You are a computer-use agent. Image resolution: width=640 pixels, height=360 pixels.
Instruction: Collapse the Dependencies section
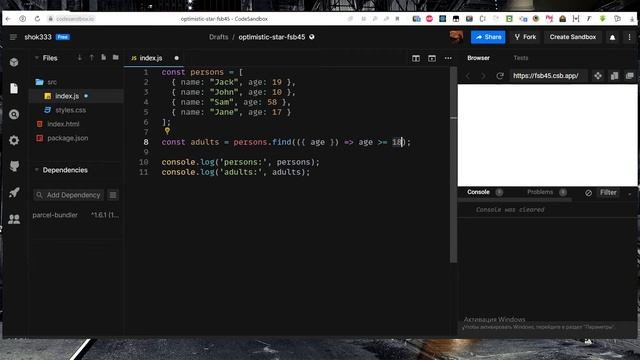[x=37, y=170]
